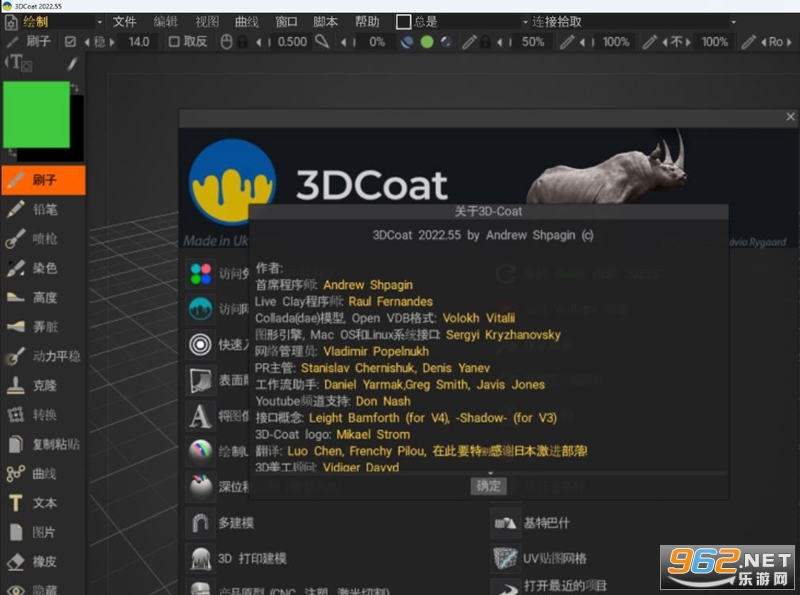Open the 连接拾取 dropdown arrow
The width and height of the screenshot is (800, 595).
coord(734,22)
